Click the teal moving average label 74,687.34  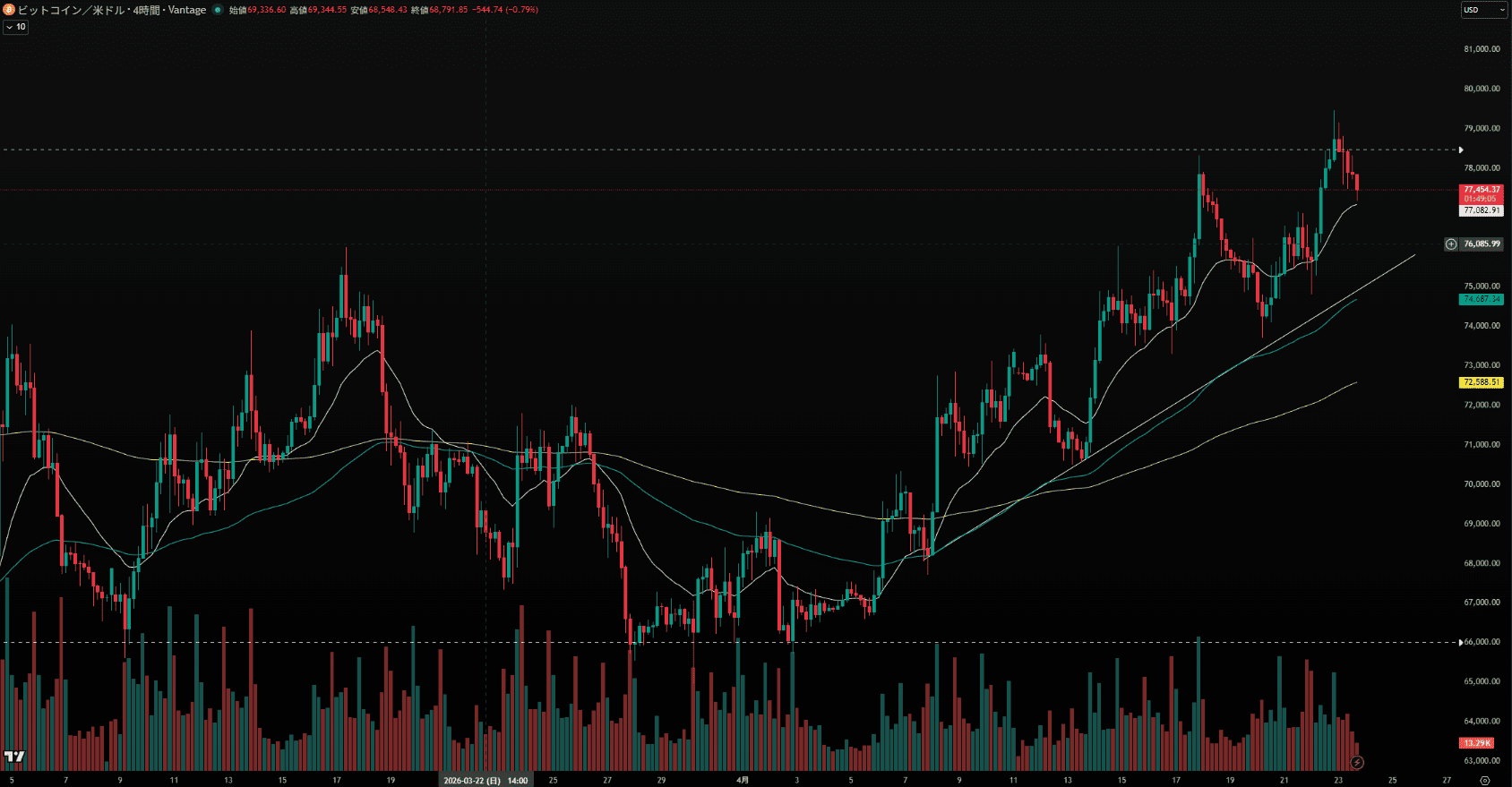(x=1482, y=299)
